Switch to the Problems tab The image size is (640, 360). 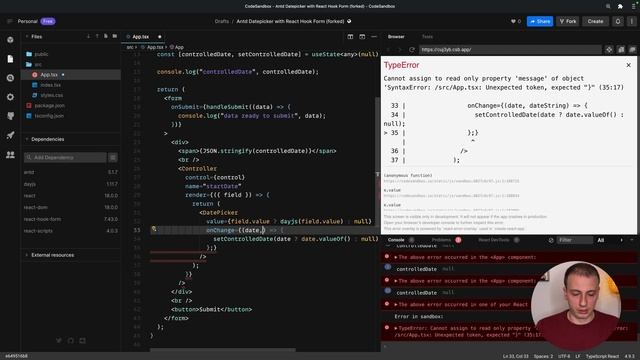pos(441,240)
